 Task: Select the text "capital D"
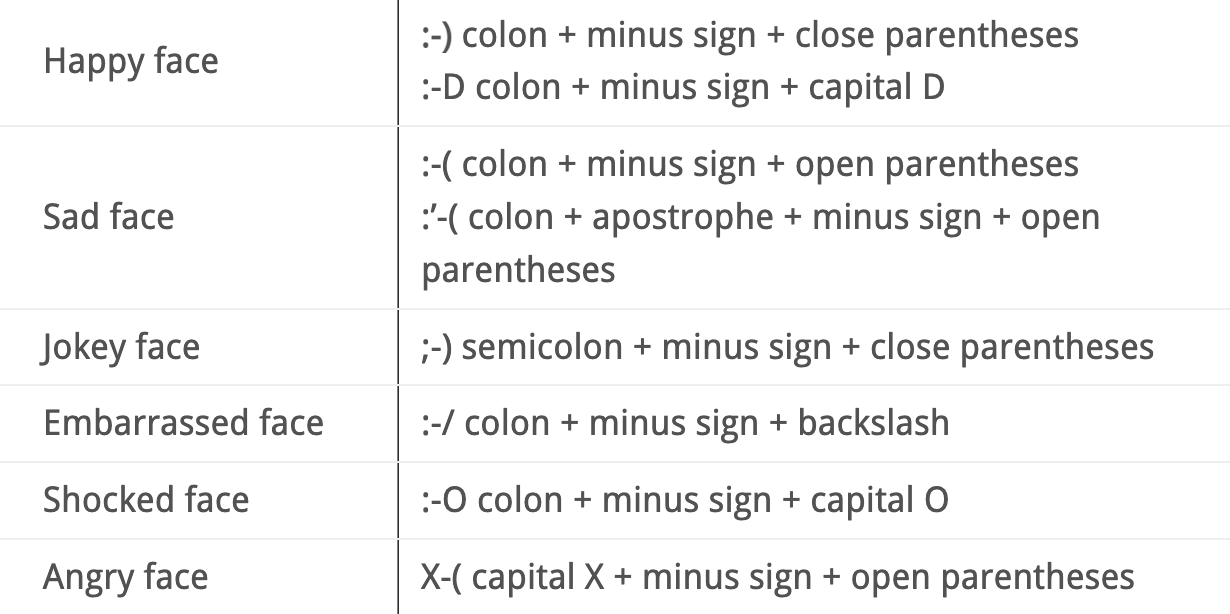pos(876,88)
